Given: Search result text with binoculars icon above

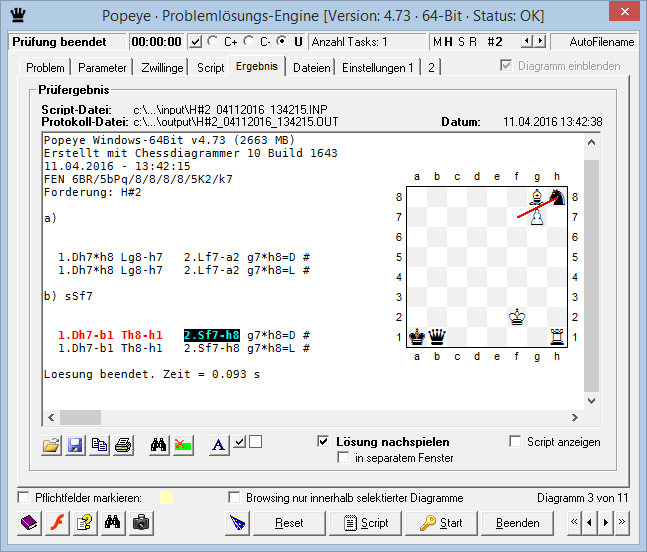Looking at the screenshot, I should (159, 446).
